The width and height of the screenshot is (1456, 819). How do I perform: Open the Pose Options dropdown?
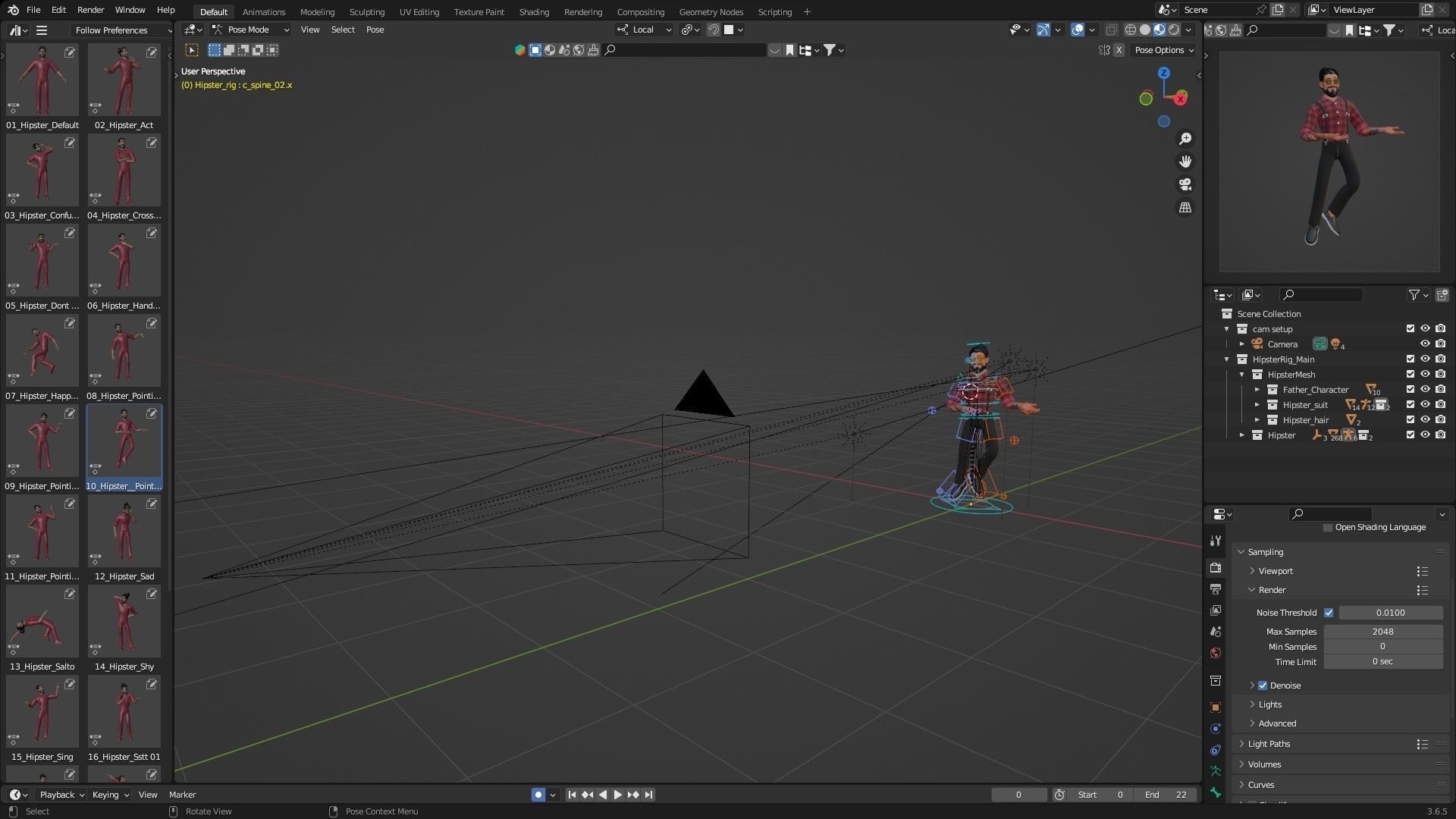click(1164, 50)
